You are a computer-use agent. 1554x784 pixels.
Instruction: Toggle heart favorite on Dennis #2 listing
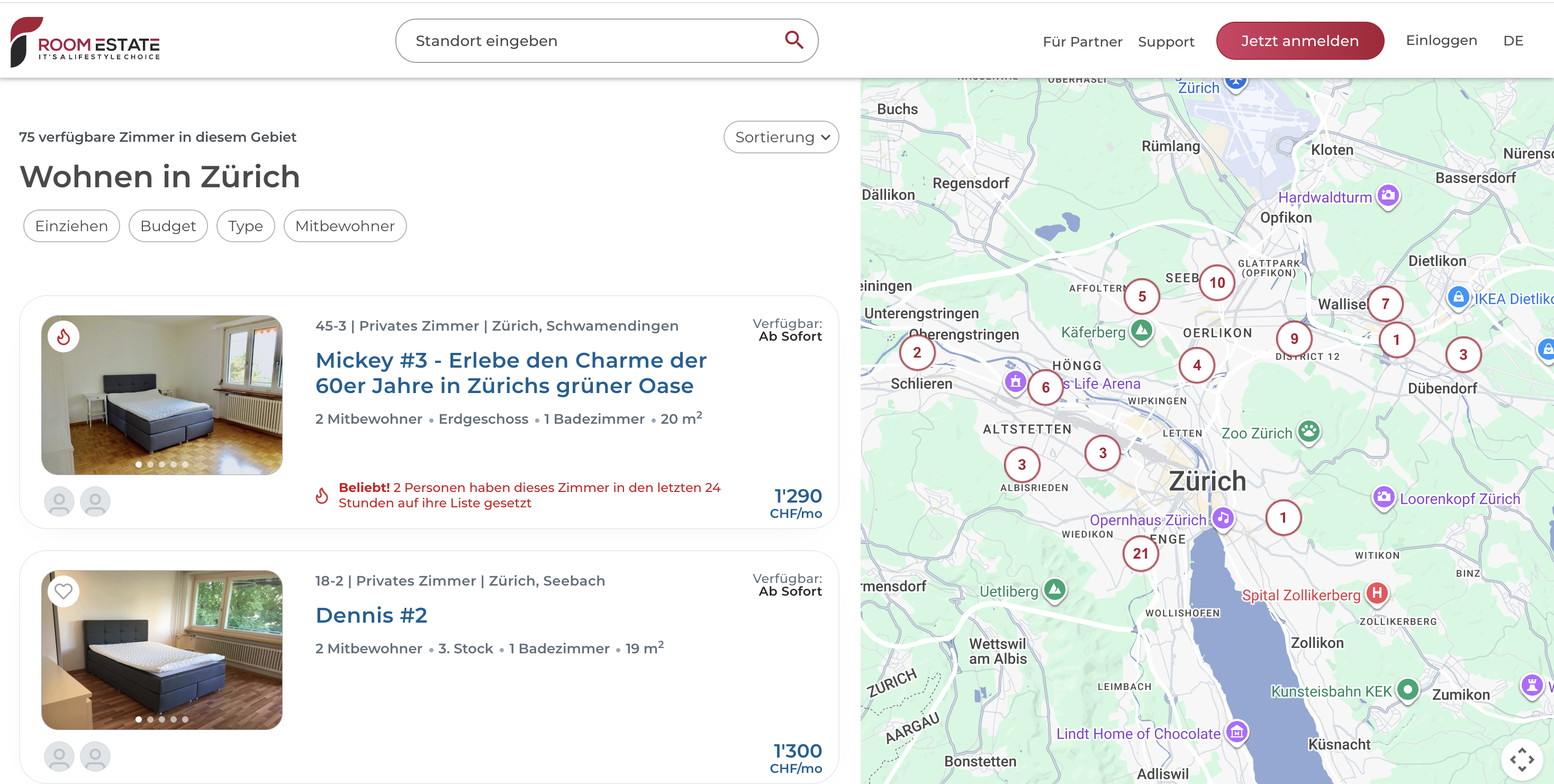(x=64, y=591)
